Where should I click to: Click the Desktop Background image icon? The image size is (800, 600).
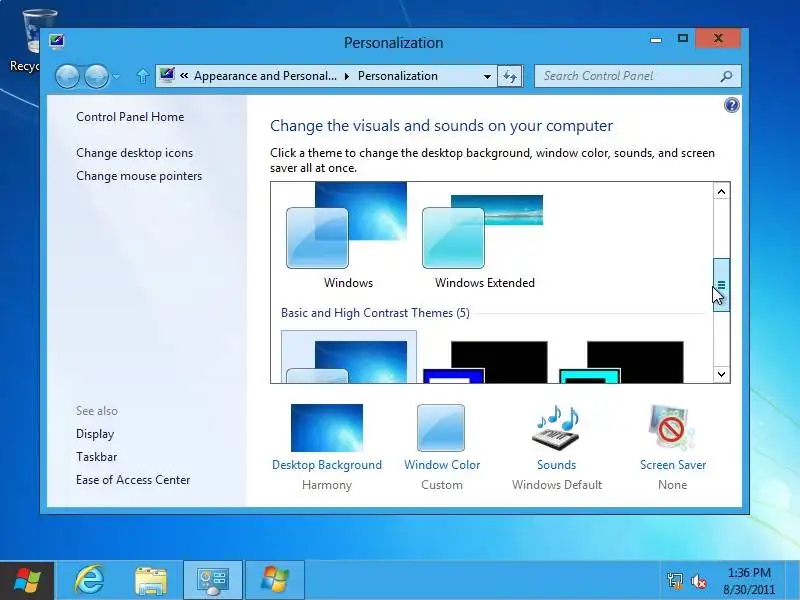(327, 428)
